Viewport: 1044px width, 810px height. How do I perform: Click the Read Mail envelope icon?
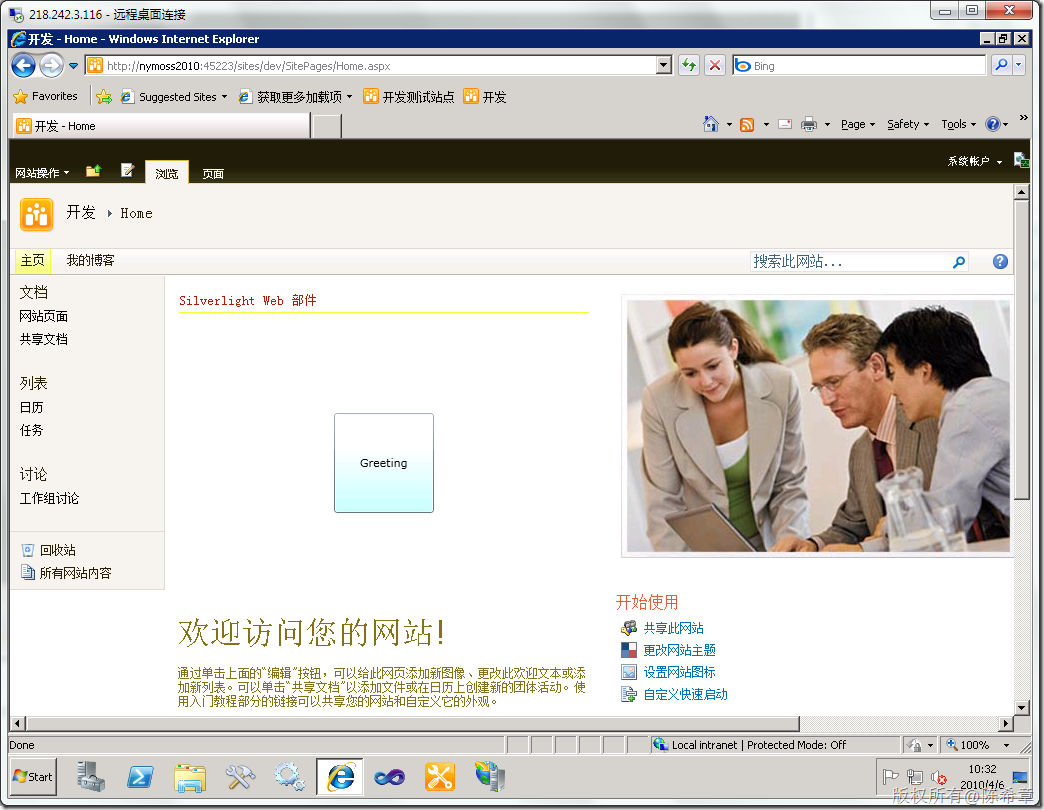pos(785,124)
